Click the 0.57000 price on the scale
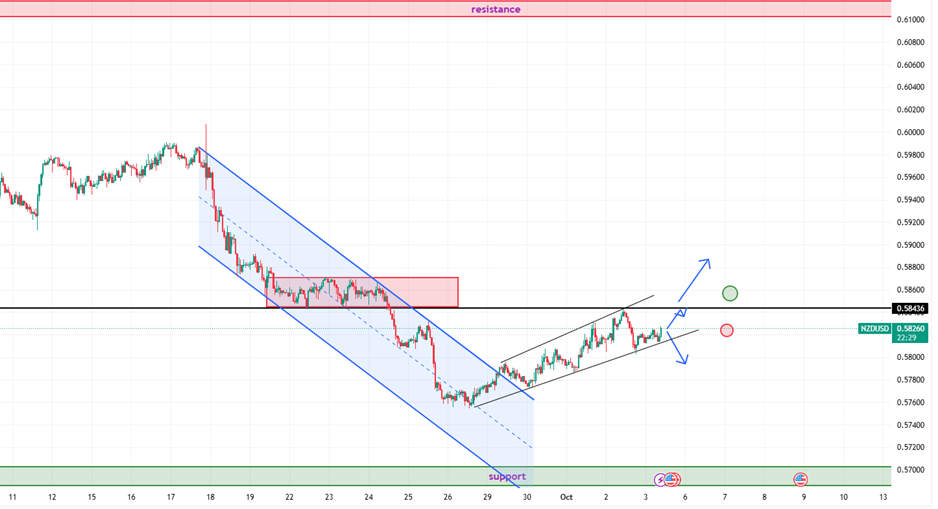This screenshot has width=938, height=509. point(910,470)
